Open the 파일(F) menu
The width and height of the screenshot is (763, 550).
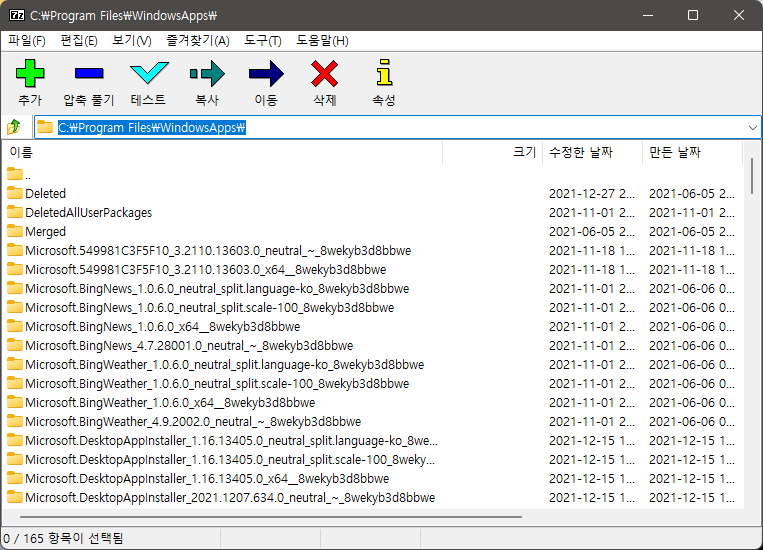[x=27, y=40]
